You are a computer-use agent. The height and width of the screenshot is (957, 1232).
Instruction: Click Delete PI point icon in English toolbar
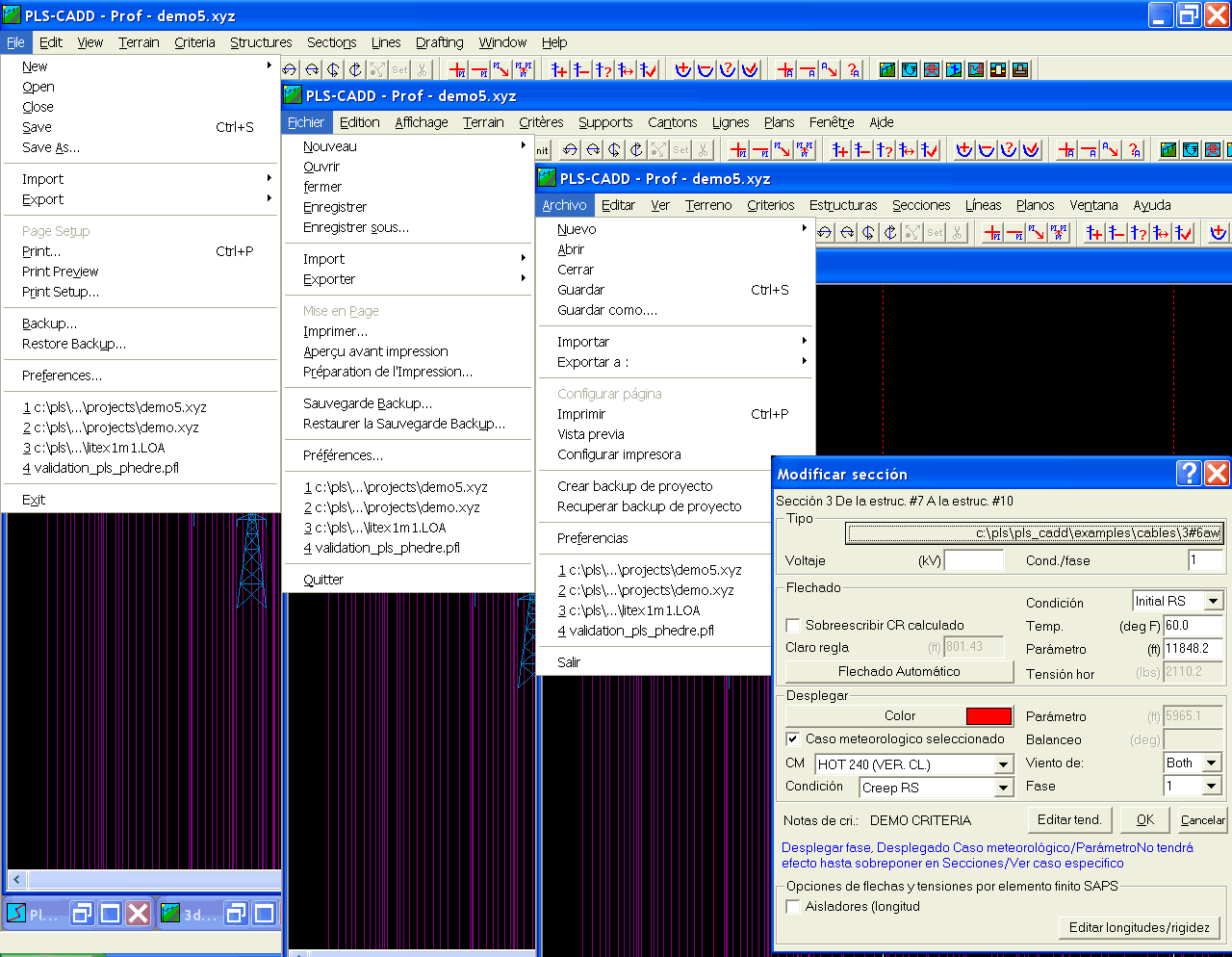(479, 69)
